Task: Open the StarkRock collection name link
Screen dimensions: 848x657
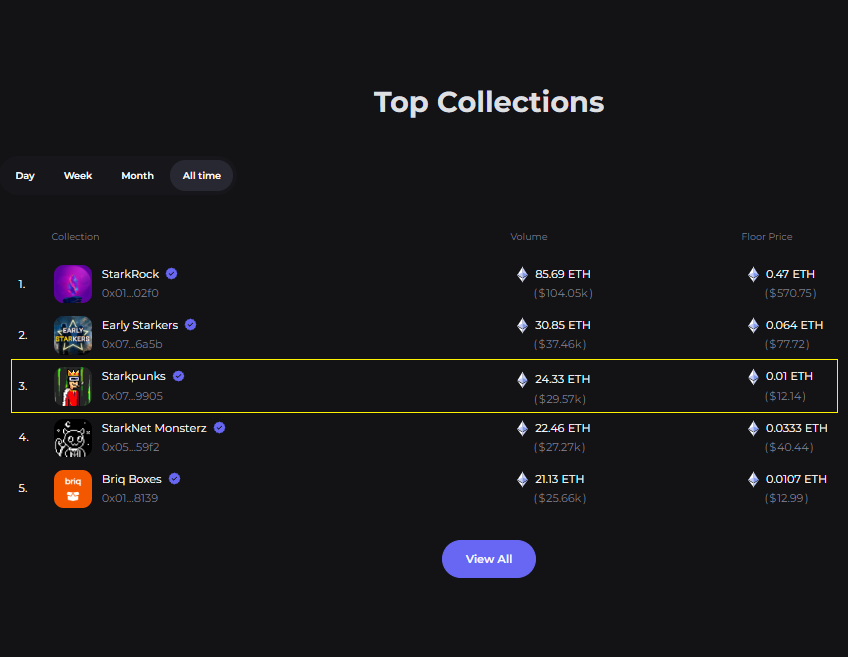Action: (130, 274)
